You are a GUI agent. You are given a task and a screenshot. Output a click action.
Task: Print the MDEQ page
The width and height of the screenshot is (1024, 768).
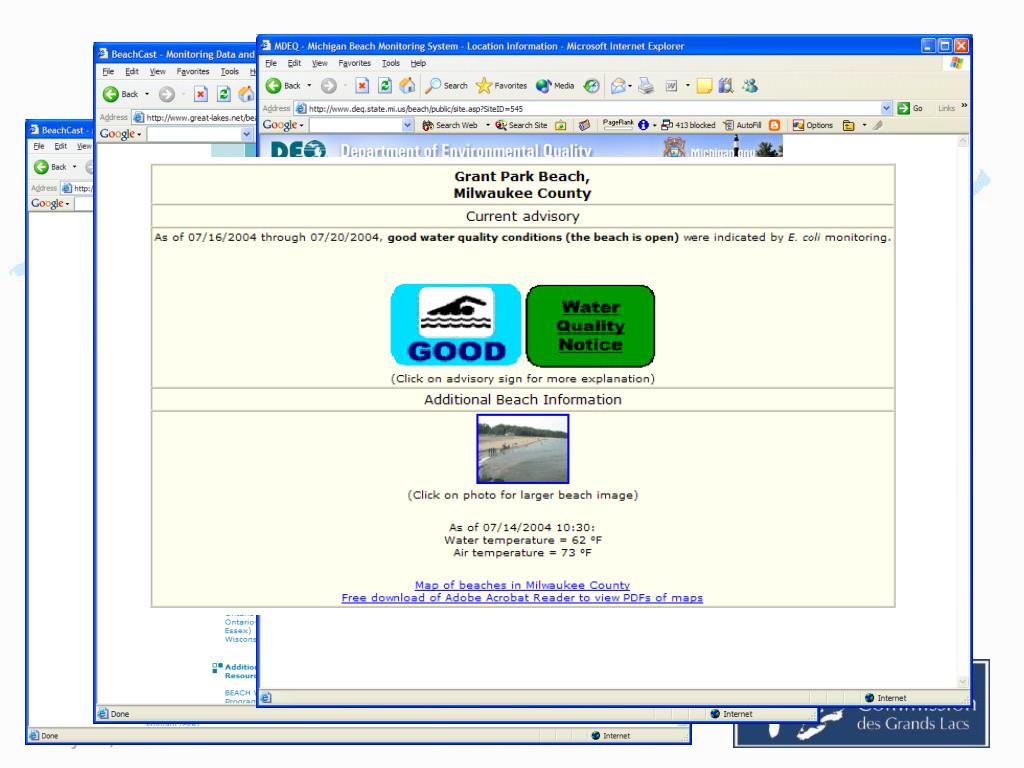(646, 86)
